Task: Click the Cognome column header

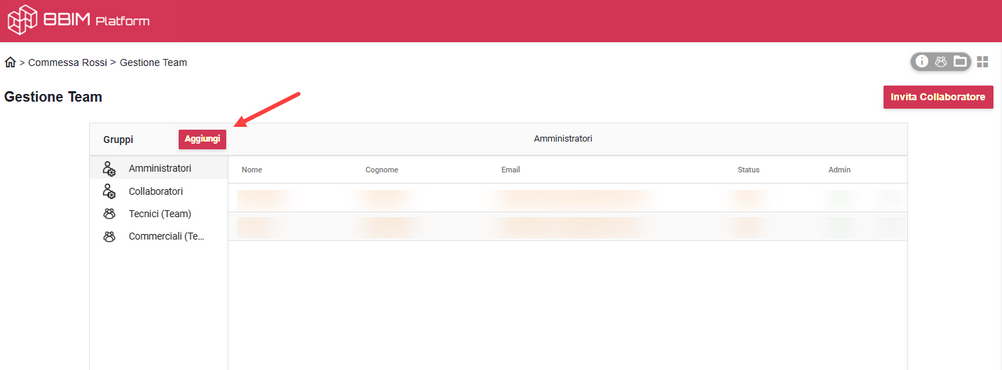Action: tap(382, 170)
